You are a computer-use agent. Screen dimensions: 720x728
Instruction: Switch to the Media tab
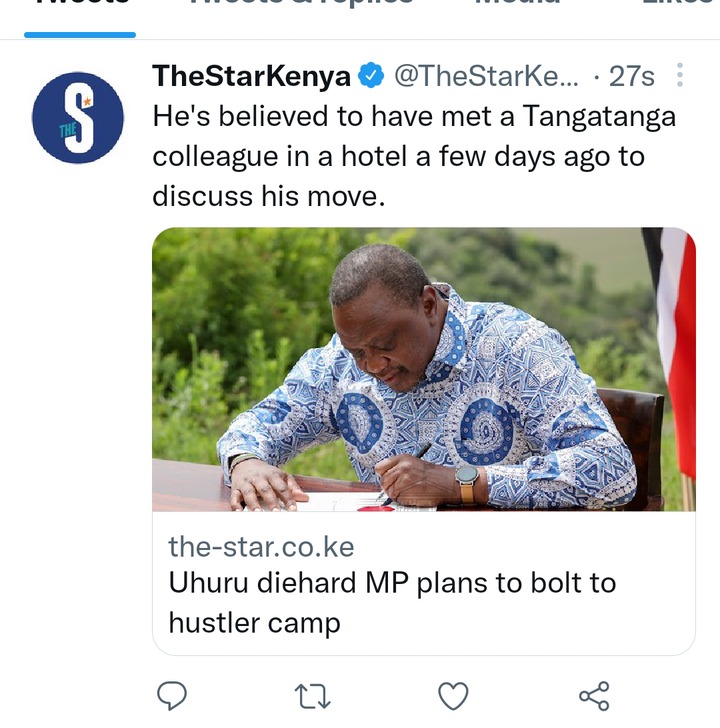[x=518, y=3]
